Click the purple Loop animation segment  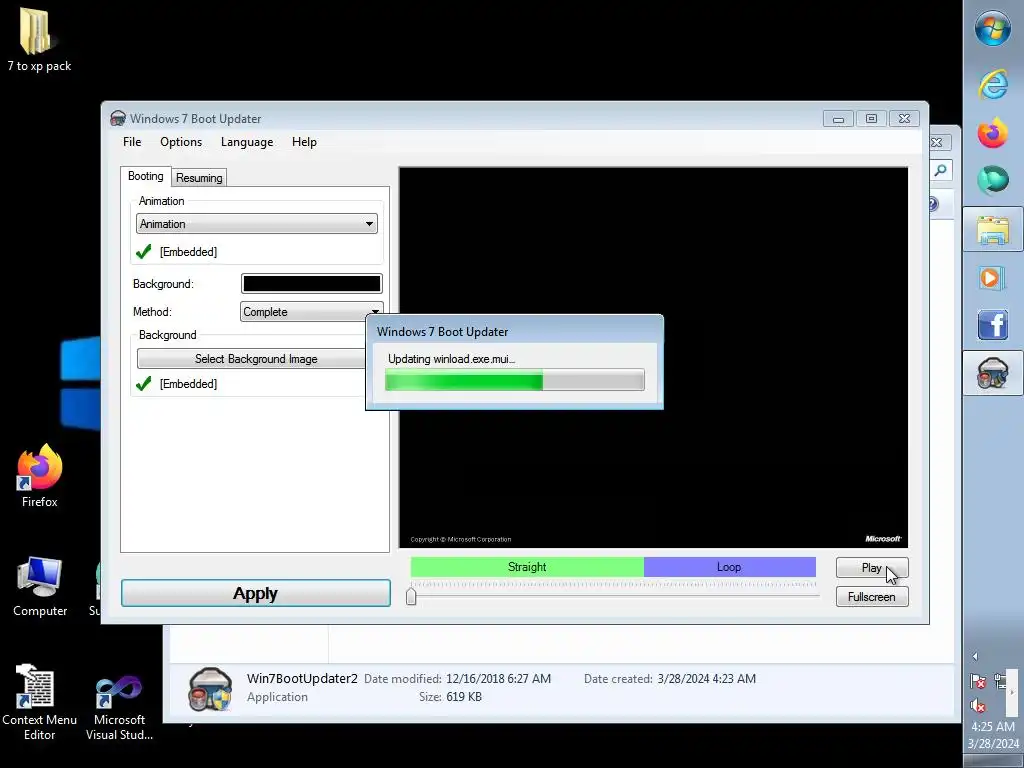729,567
